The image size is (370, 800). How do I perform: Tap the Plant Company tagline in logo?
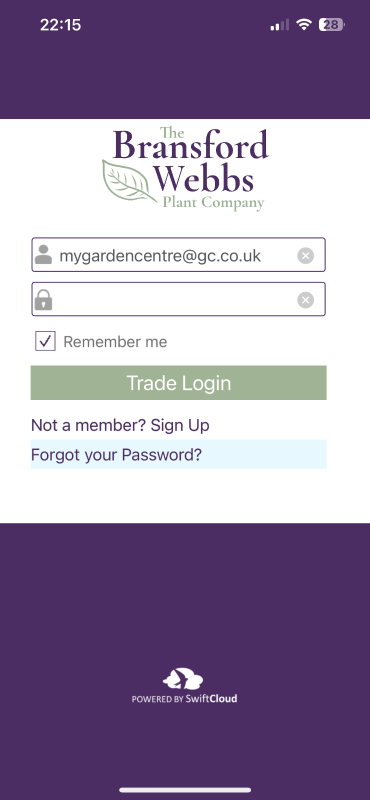coord(213,203)
